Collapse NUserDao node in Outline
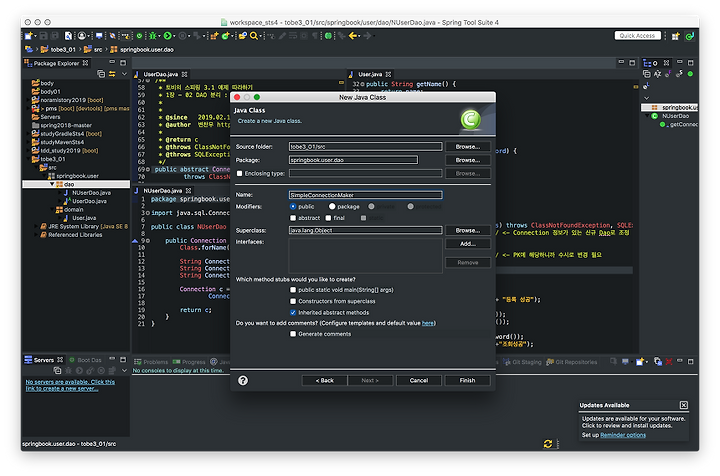This screenshot has width=720, height=476. (647, 116)
